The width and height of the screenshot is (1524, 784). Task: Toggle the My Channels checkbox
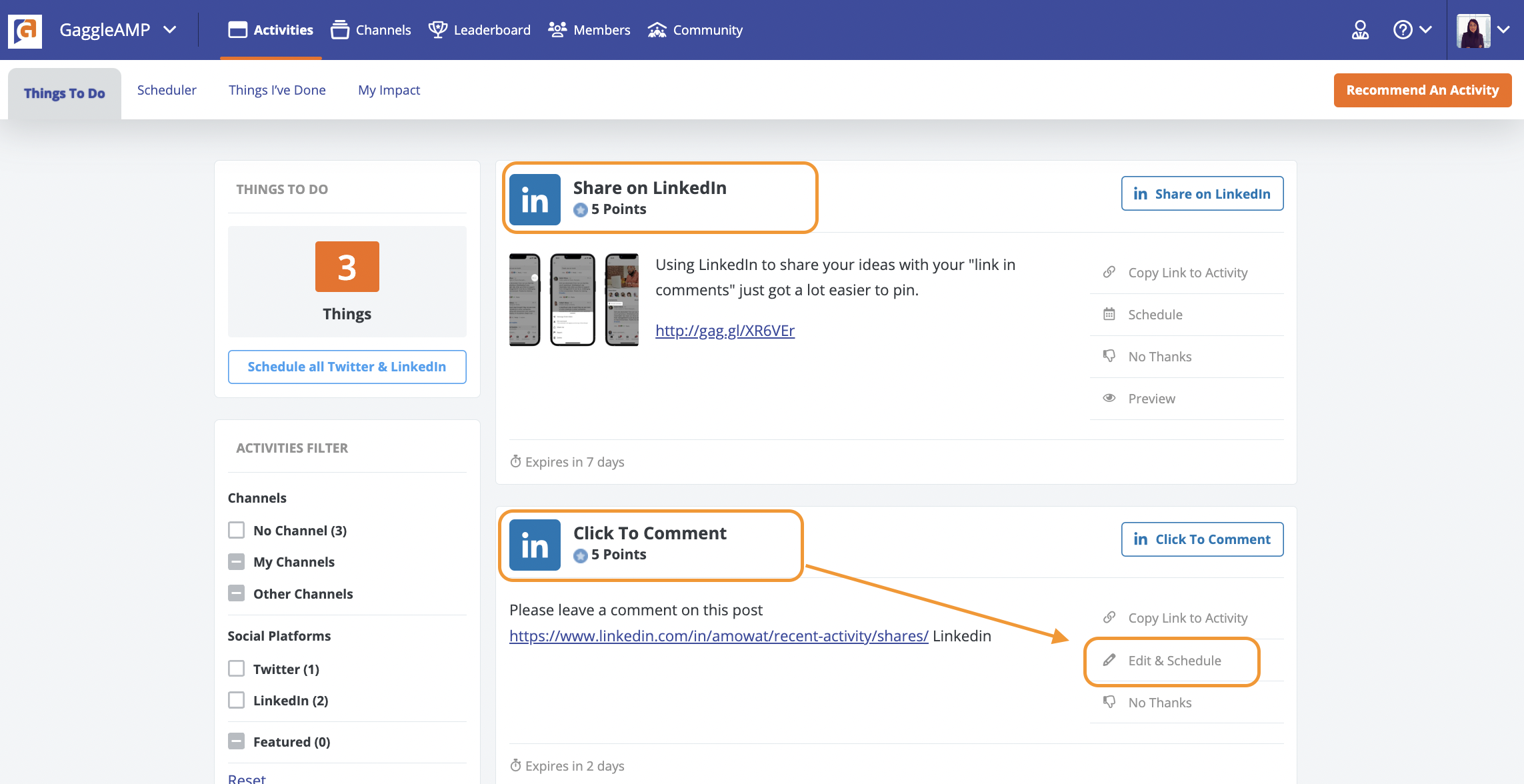click(x=236, y=562)
